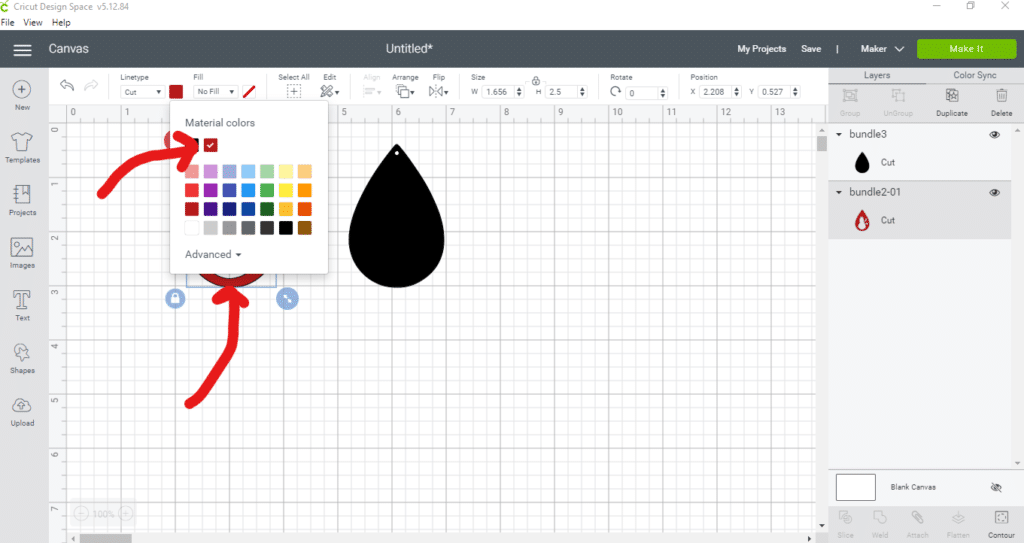
Task: Open the Linetype Cut dropdown
Action: click(x=142, y=92)
